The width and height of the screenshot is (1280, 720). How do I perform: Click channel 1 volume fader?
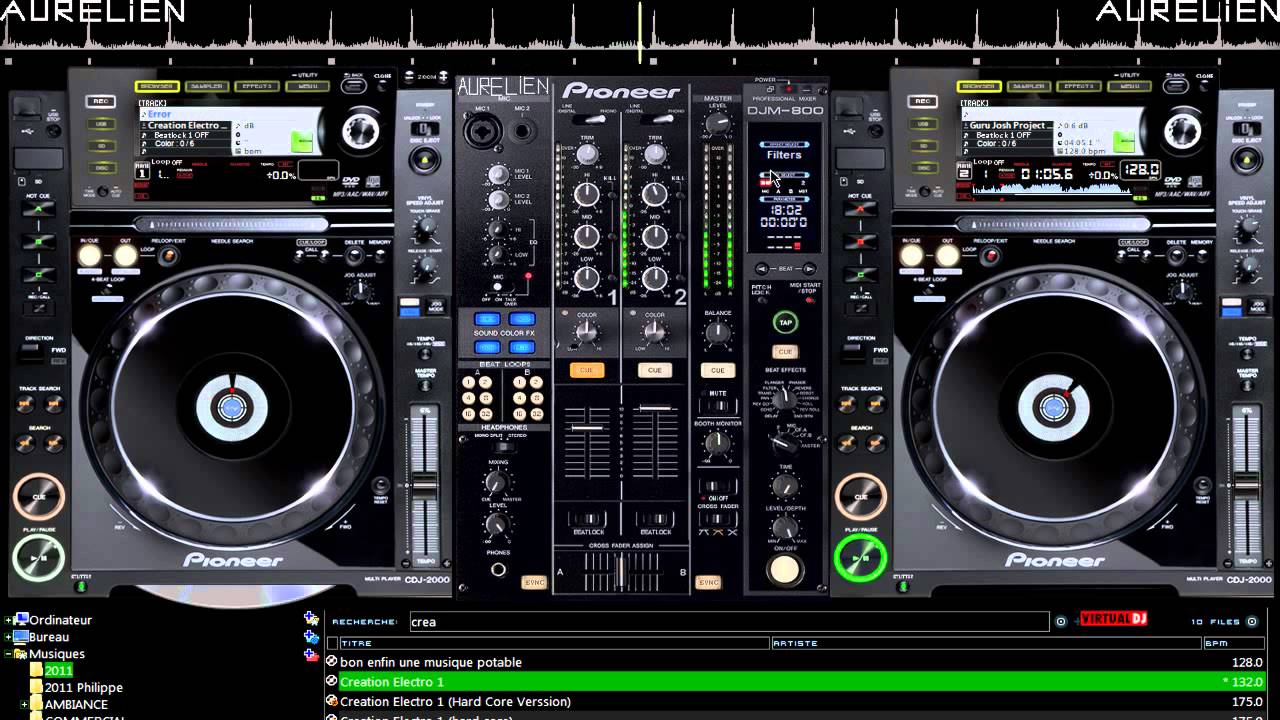pos(587,428)
